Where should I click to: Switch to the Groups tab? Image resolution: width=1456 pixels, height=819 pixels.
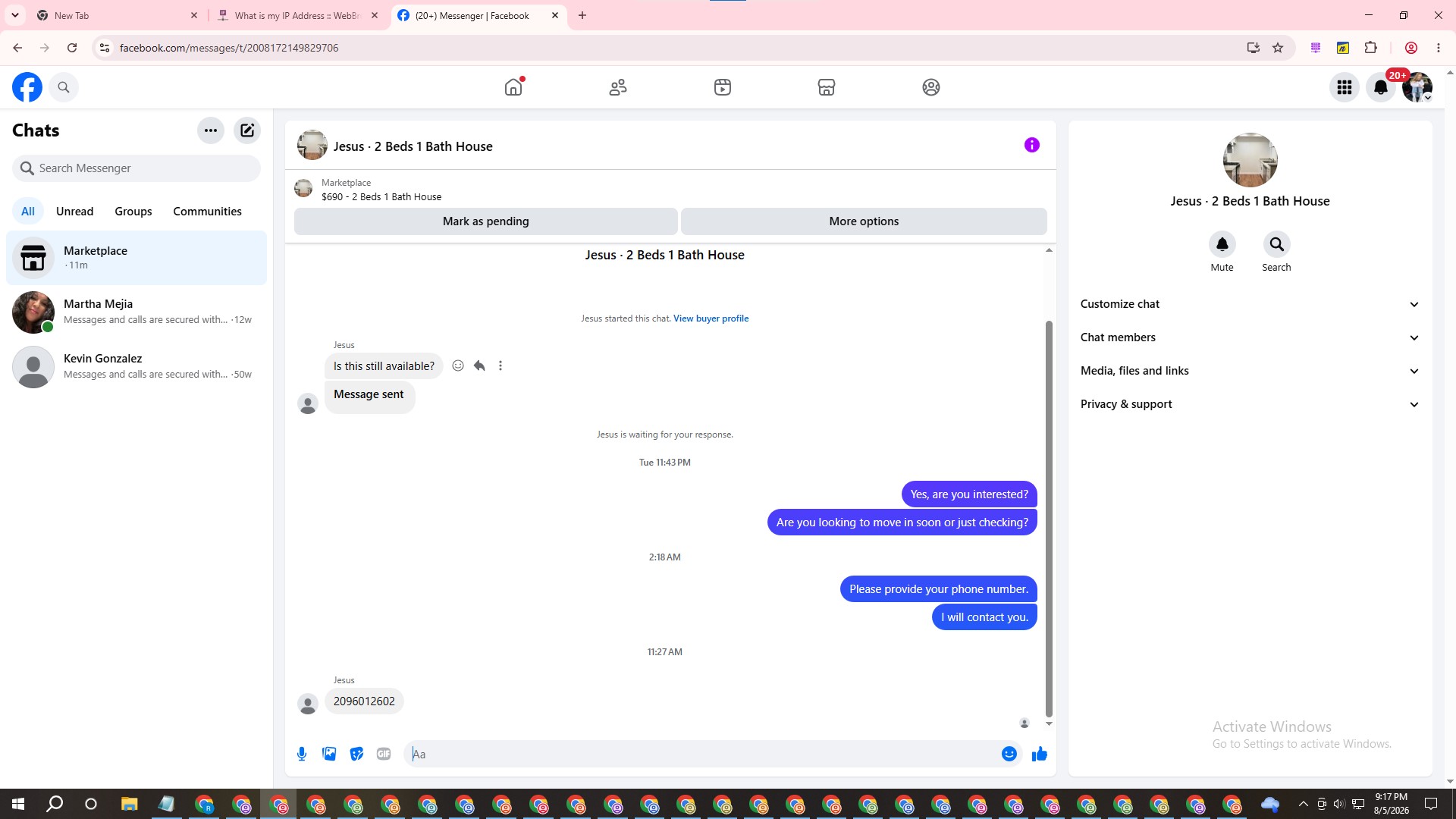point(133,212)
